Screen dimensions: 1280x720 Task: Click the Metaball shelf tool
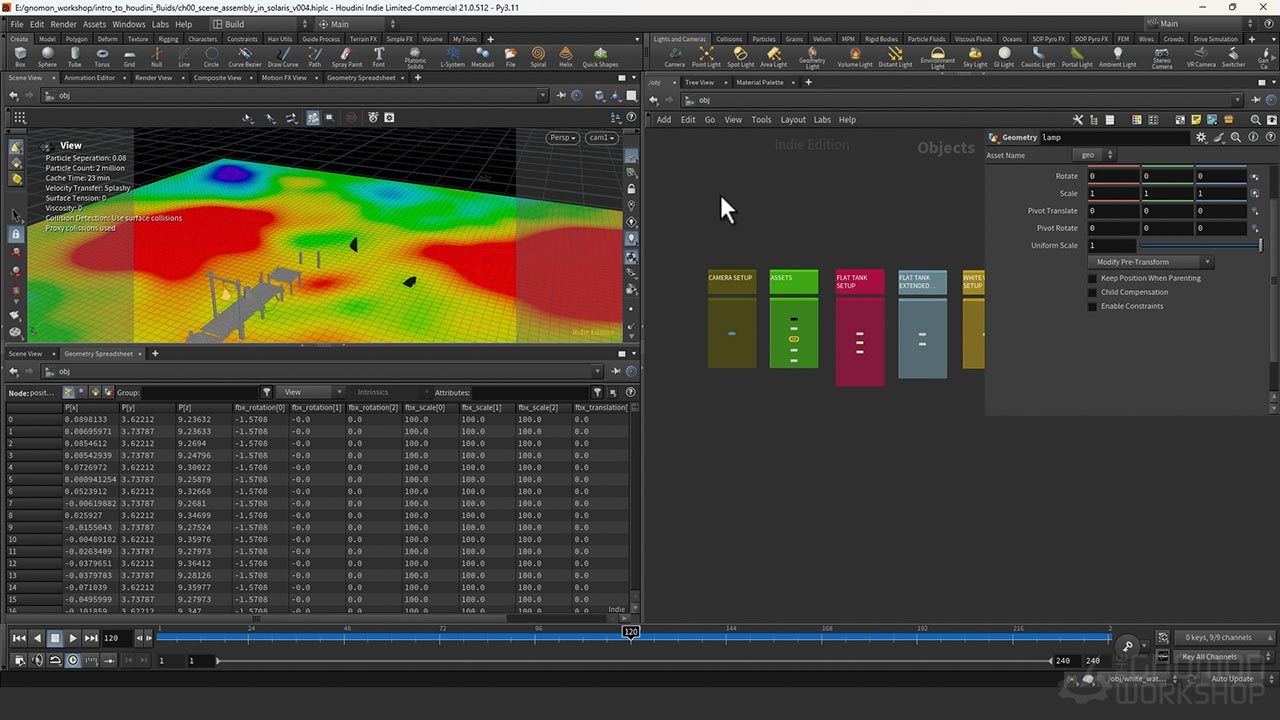[482, 56]
